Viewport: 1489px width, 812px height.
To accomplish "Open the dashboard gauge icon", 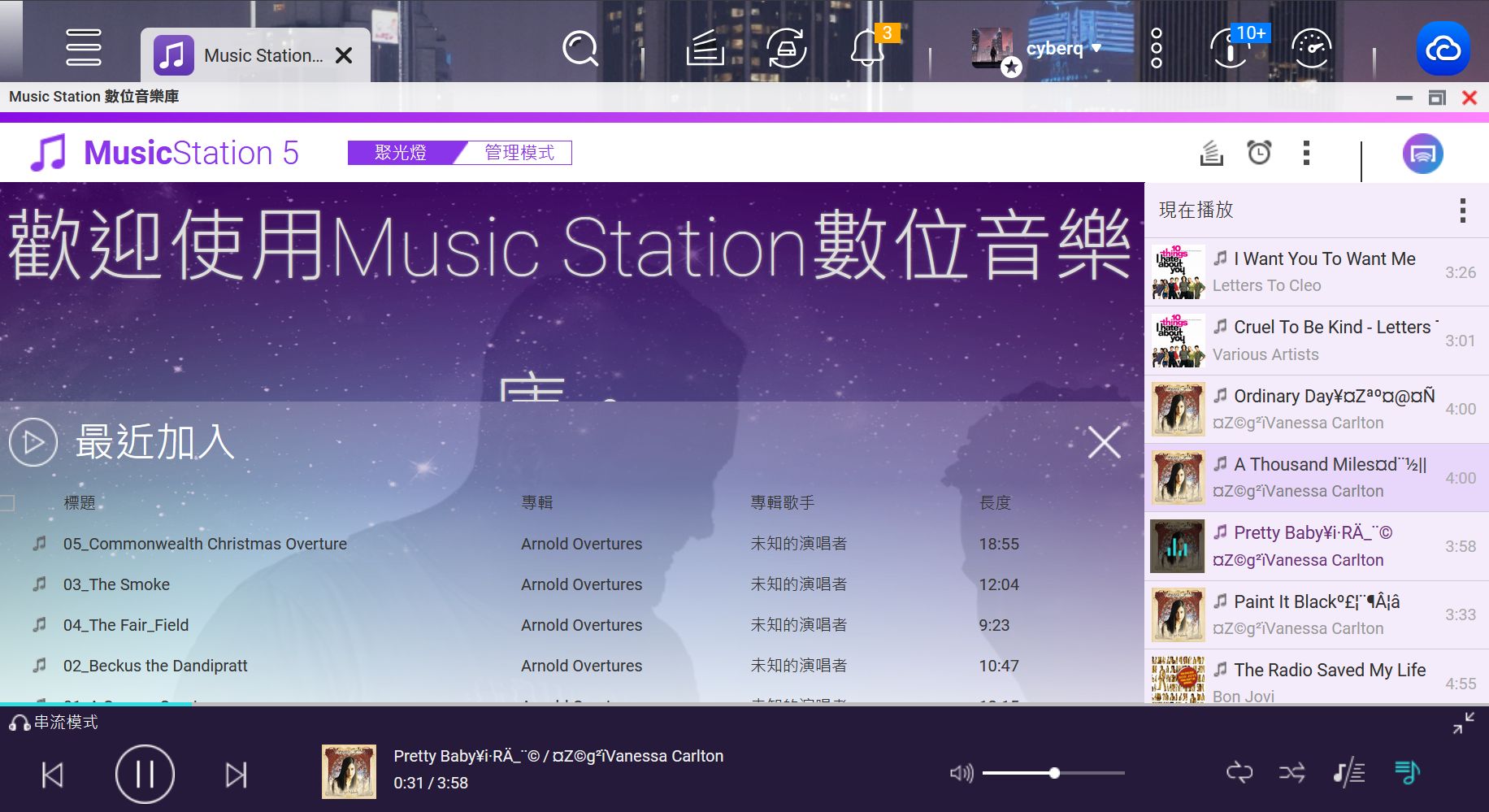I will pyautogui.click(x=1311, y=49).
